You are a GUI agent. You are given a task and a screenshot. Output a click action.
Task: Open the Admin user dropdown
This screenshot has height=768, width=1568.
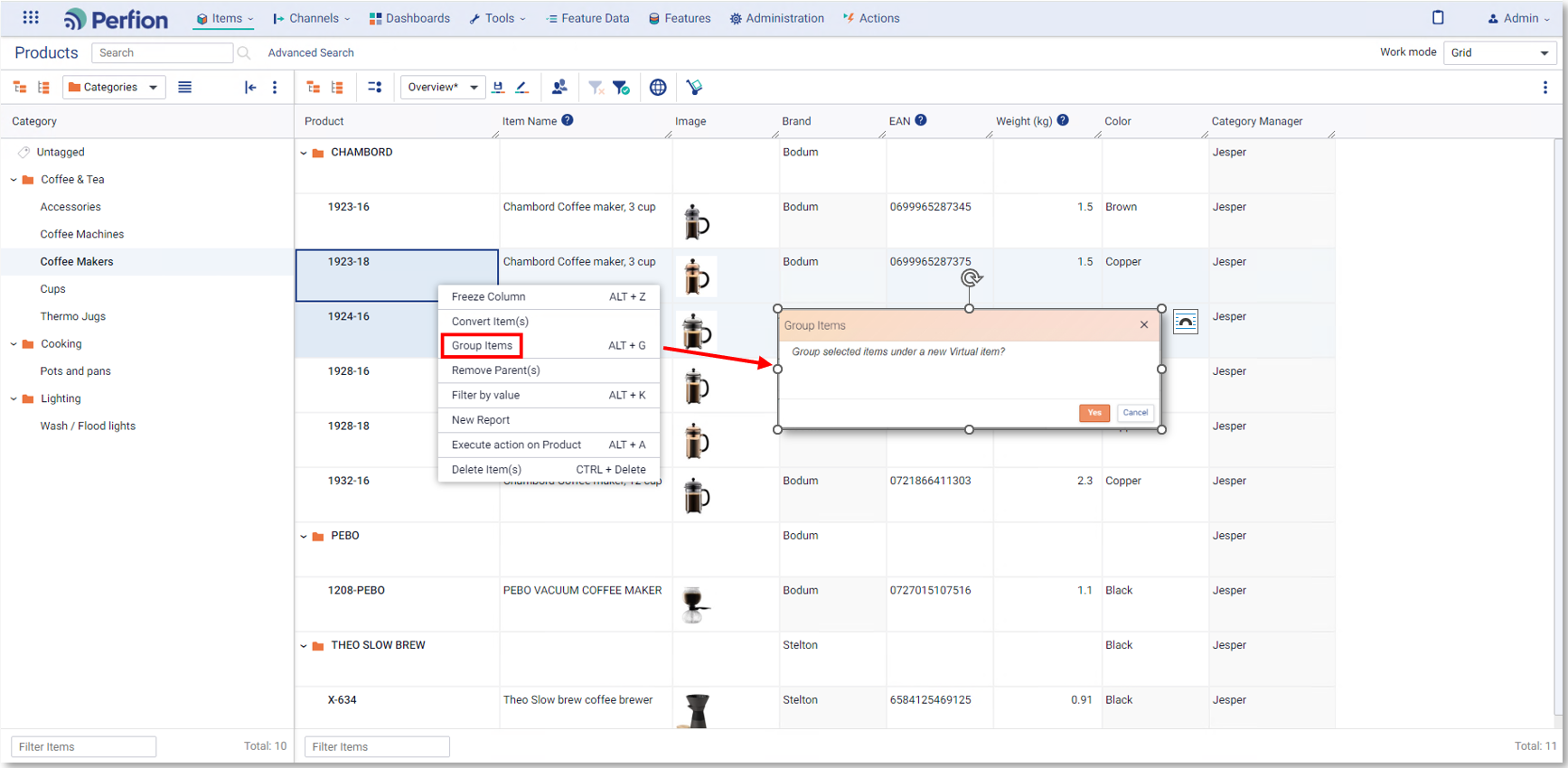coord(1518,18)
